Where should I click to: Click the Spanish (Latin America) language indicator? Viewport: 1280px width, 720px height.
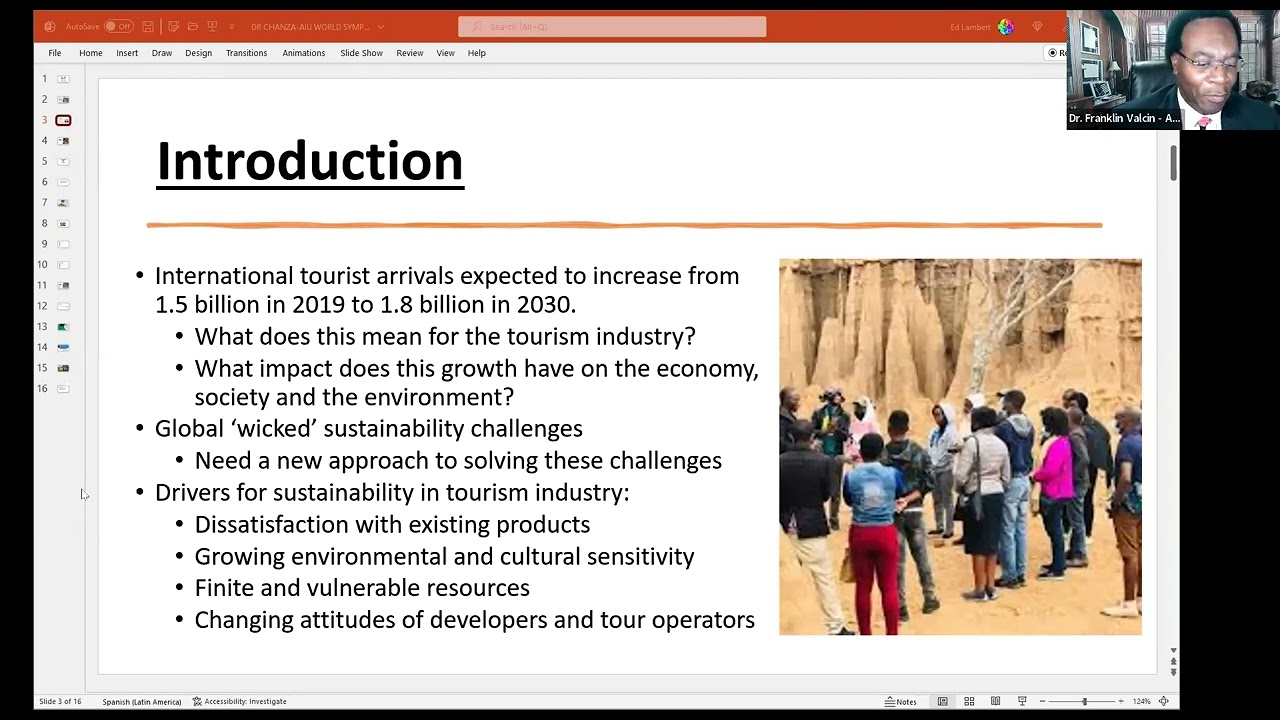(x=142, y=701)
